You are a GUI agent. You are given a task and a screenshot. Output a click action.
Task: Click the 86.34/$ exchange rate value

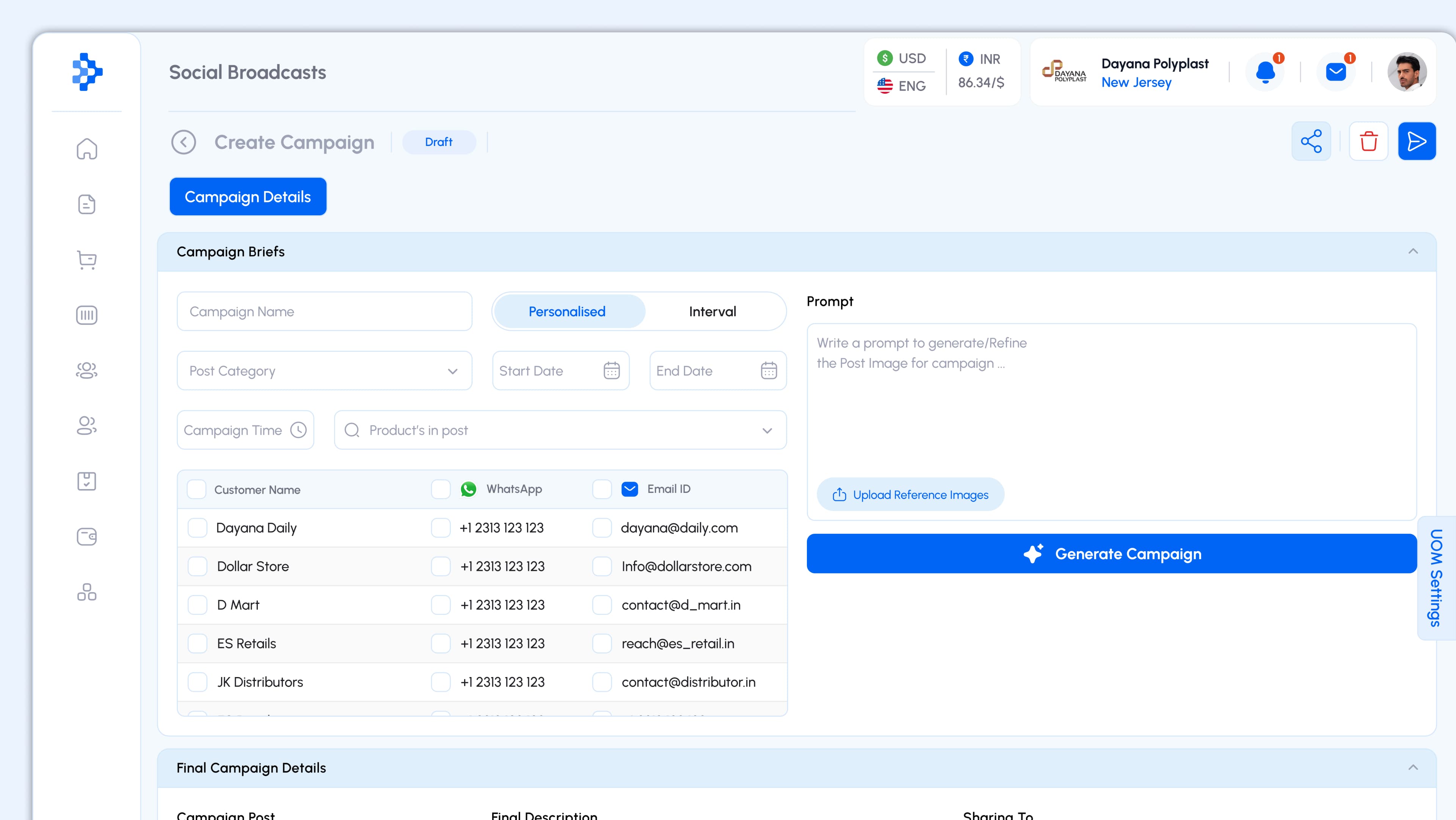coord(981,83)
